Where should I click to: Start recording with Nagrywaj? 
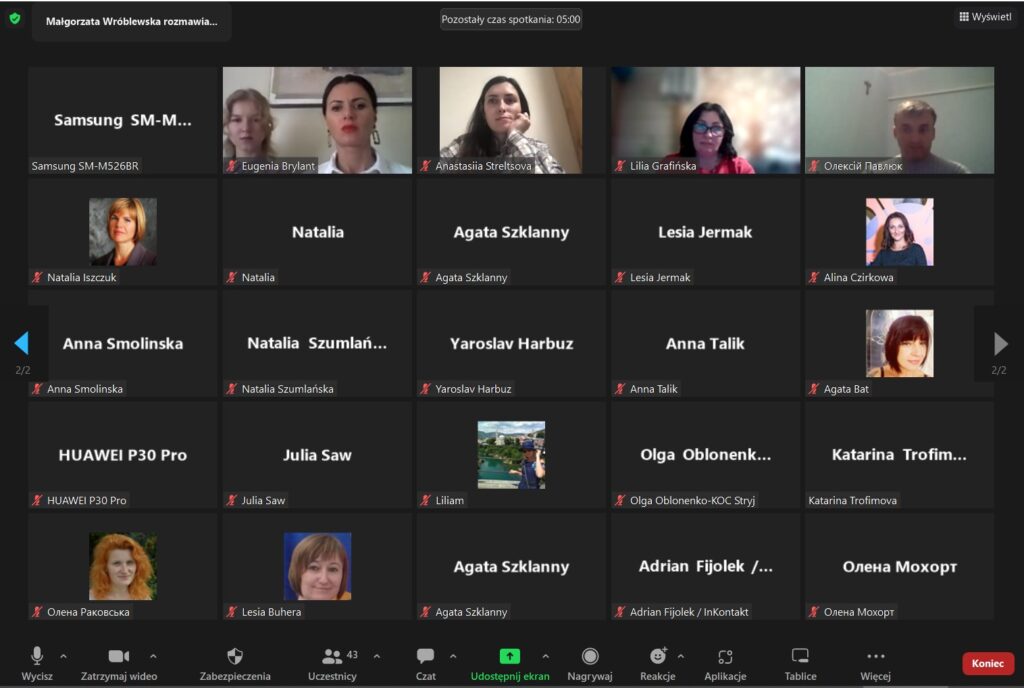(x=590, y=657)
